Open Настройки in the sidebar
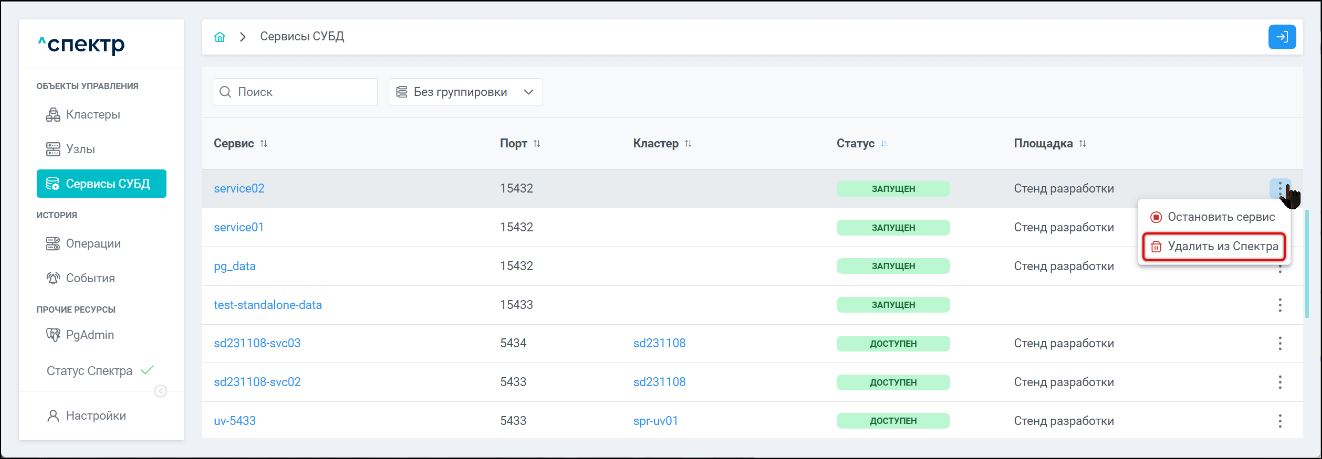This screenshot has height=459, width=1322. tap(95, 416)
